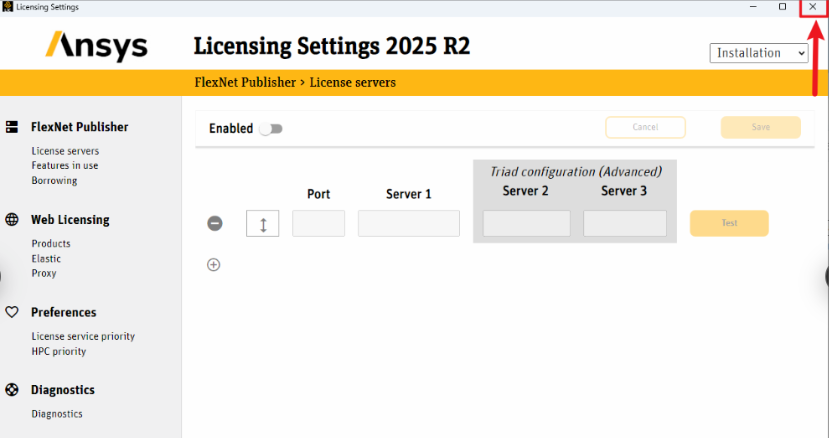Click the Cancel button
This screenshot has height=438, width=829.
pos(645,127)
